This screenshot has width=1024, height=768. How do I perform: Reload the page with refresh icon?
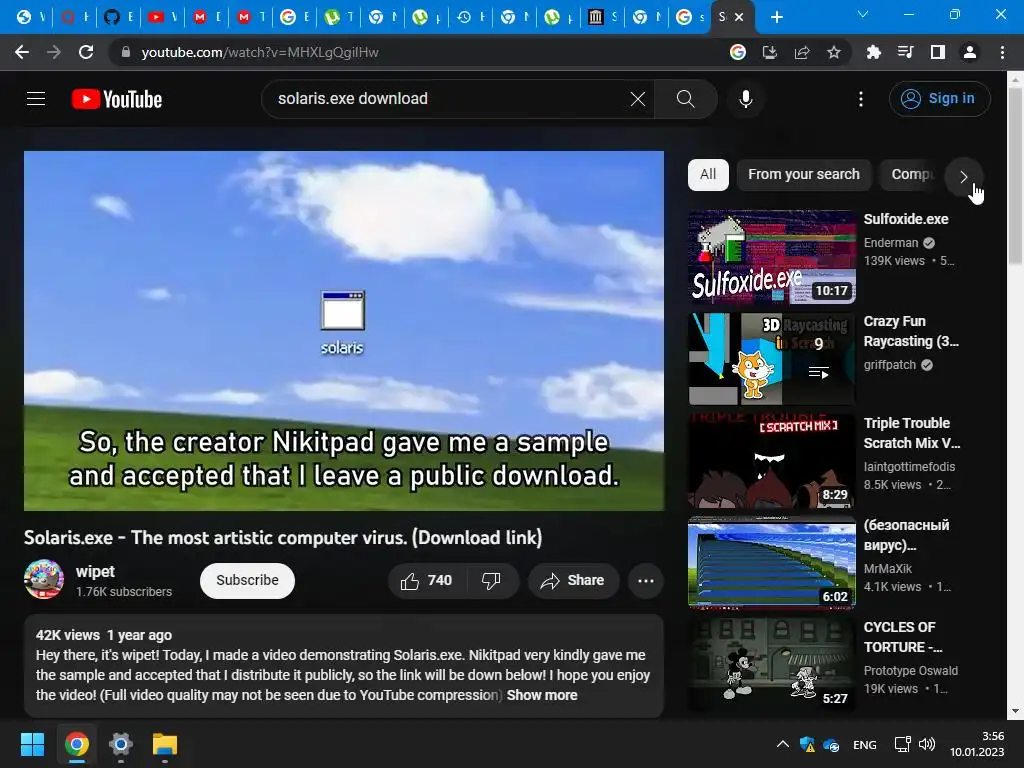(x=86, y=52)
